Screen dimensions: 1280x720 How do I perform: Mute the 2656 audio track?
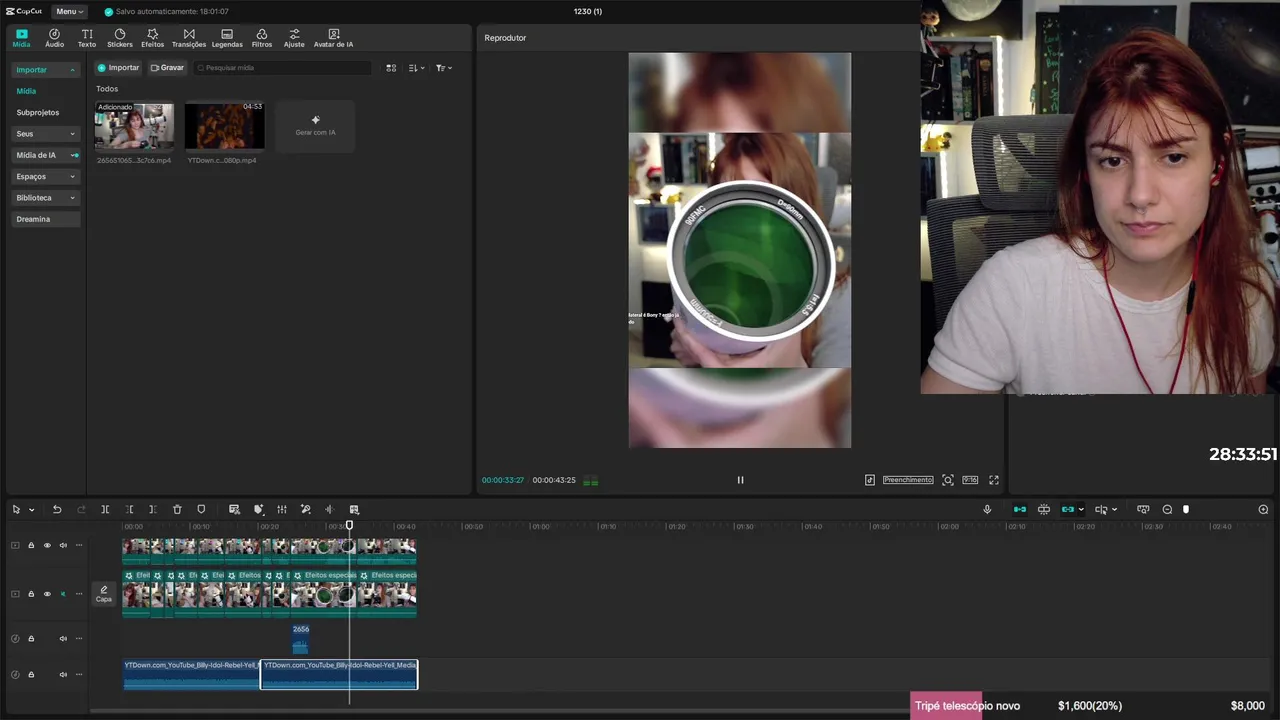coord(63,639)
